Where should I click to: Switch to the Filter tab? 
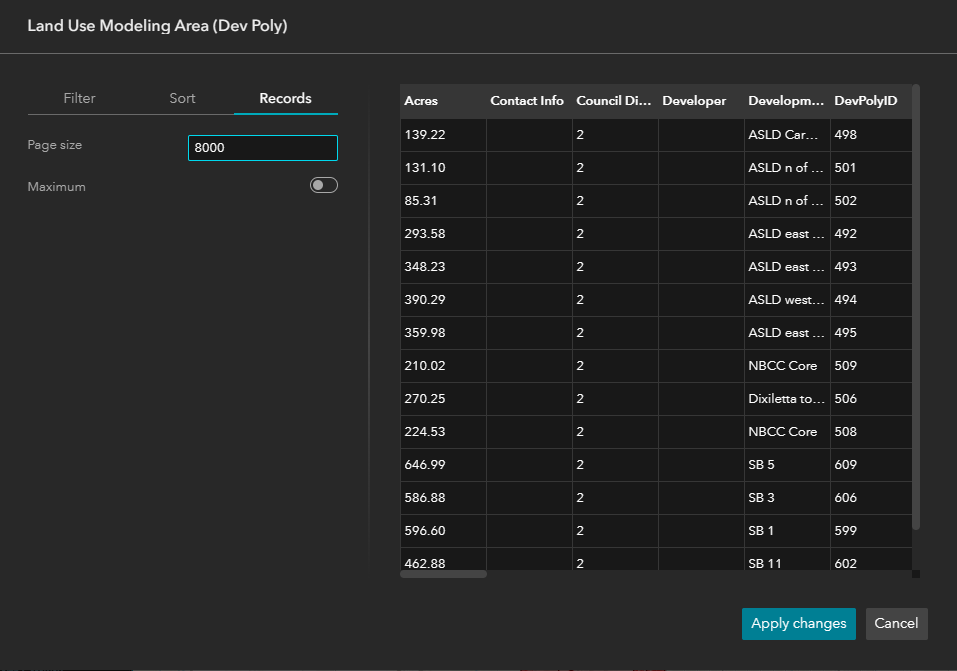pyautogui.click(x=79, y=98)
